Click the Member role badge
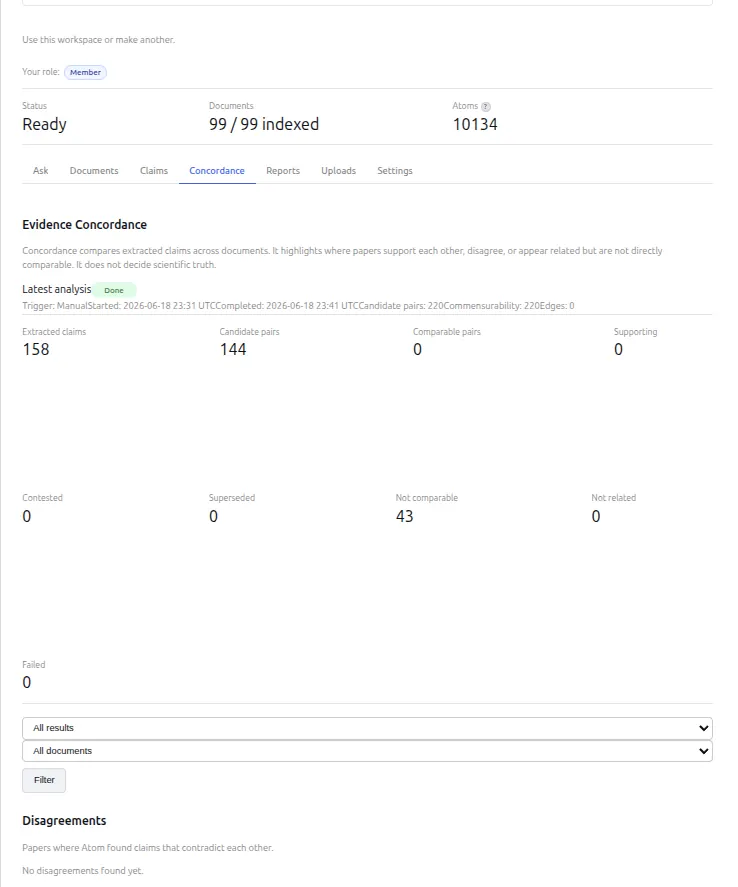Image resolution: width=738 pixels, height=887 pixels. 85,72
